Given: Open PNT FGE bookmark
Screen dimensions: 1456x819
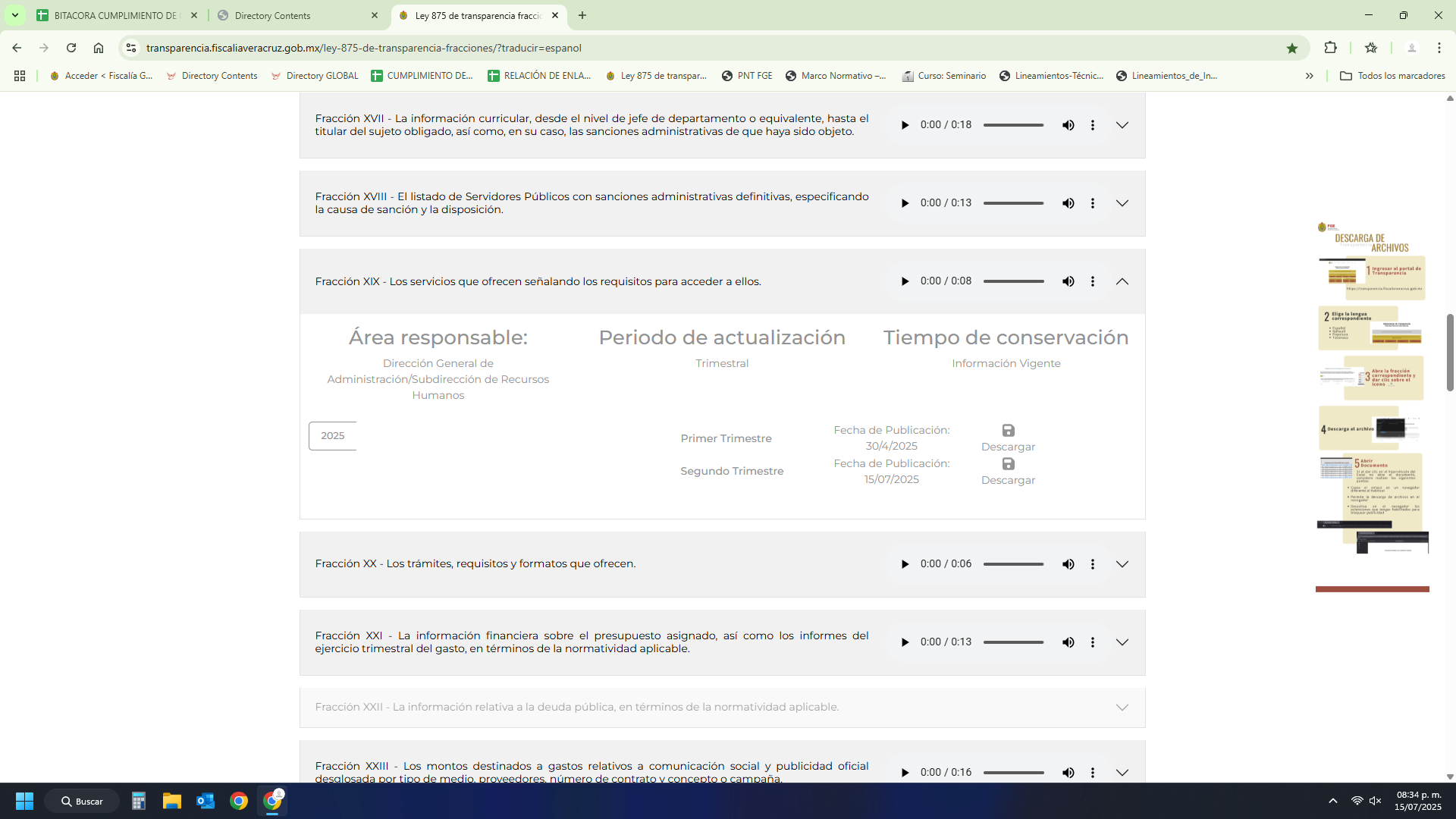Looking at the screenshot, I should (747, 76).
